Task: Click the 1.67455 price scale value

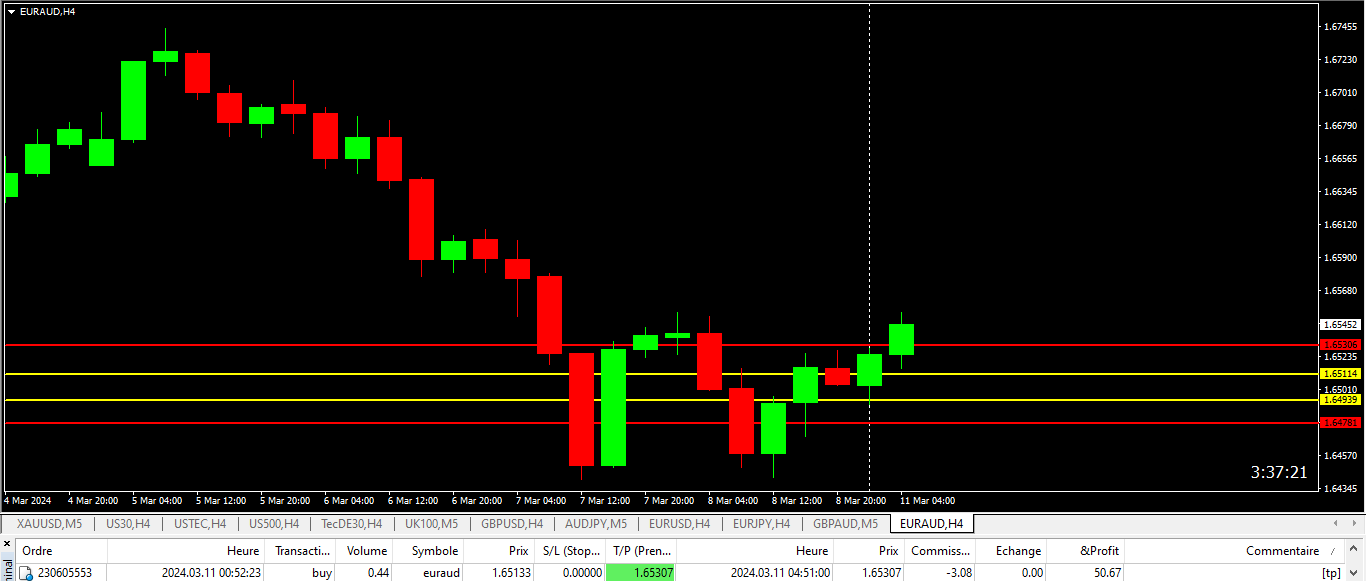Action: (1340, 27)
